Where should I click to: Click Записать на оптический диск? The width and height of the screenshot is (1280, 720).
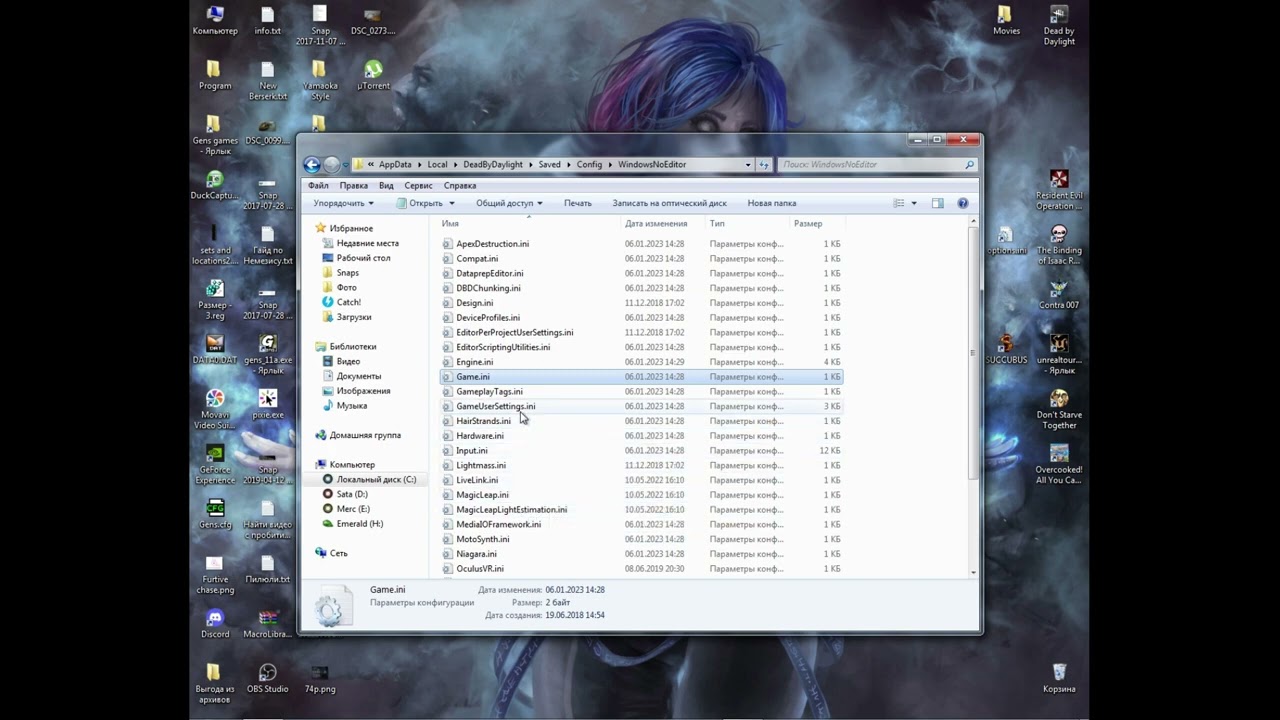[x=669, y=203]
